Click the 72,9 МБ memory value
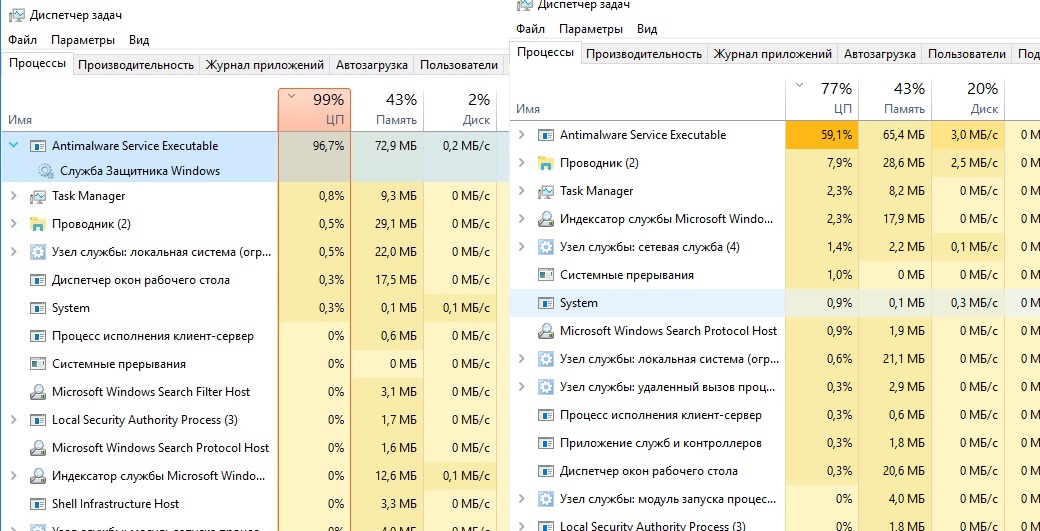Image resolution: width=1040 pixels, height=531 pixels. click(x=395, y=146)
